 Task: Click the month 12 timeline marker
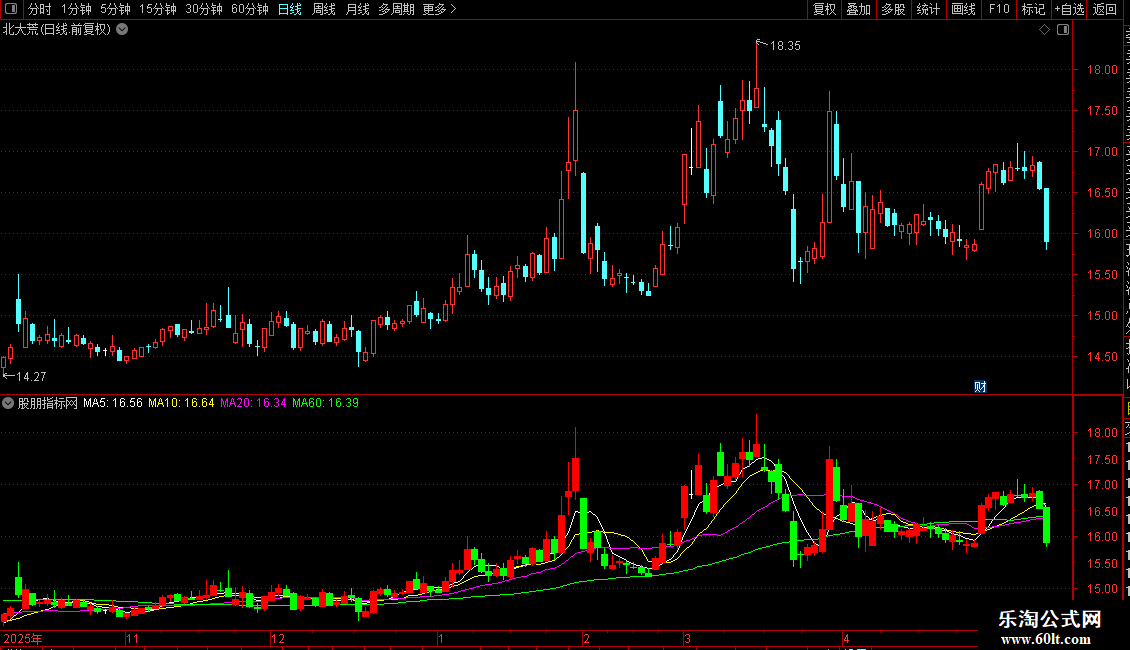pyautogui.click(x=277, y=638)
